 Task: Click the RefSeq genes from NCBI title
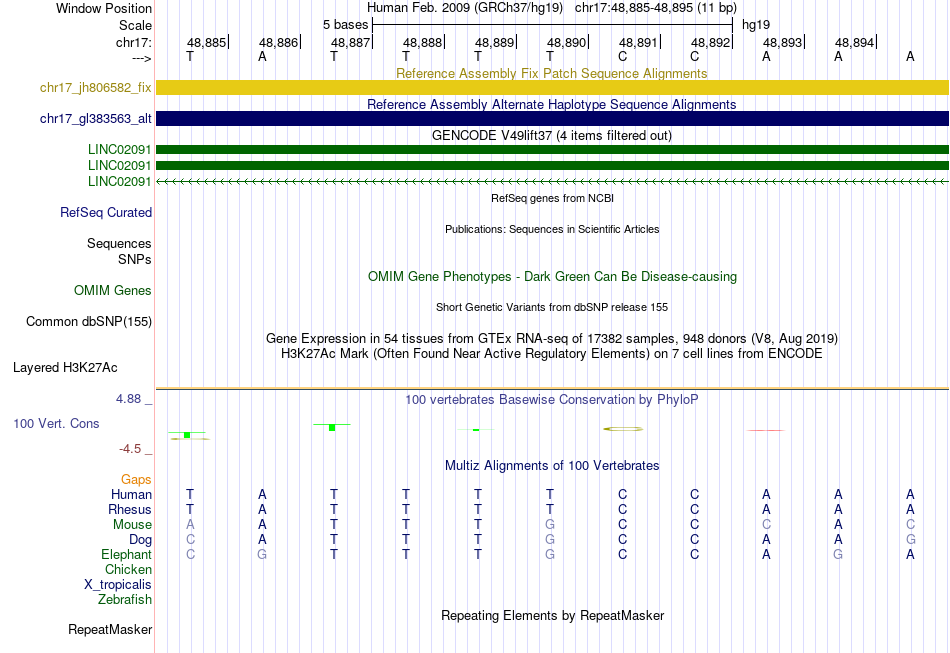tap(552, 198)
